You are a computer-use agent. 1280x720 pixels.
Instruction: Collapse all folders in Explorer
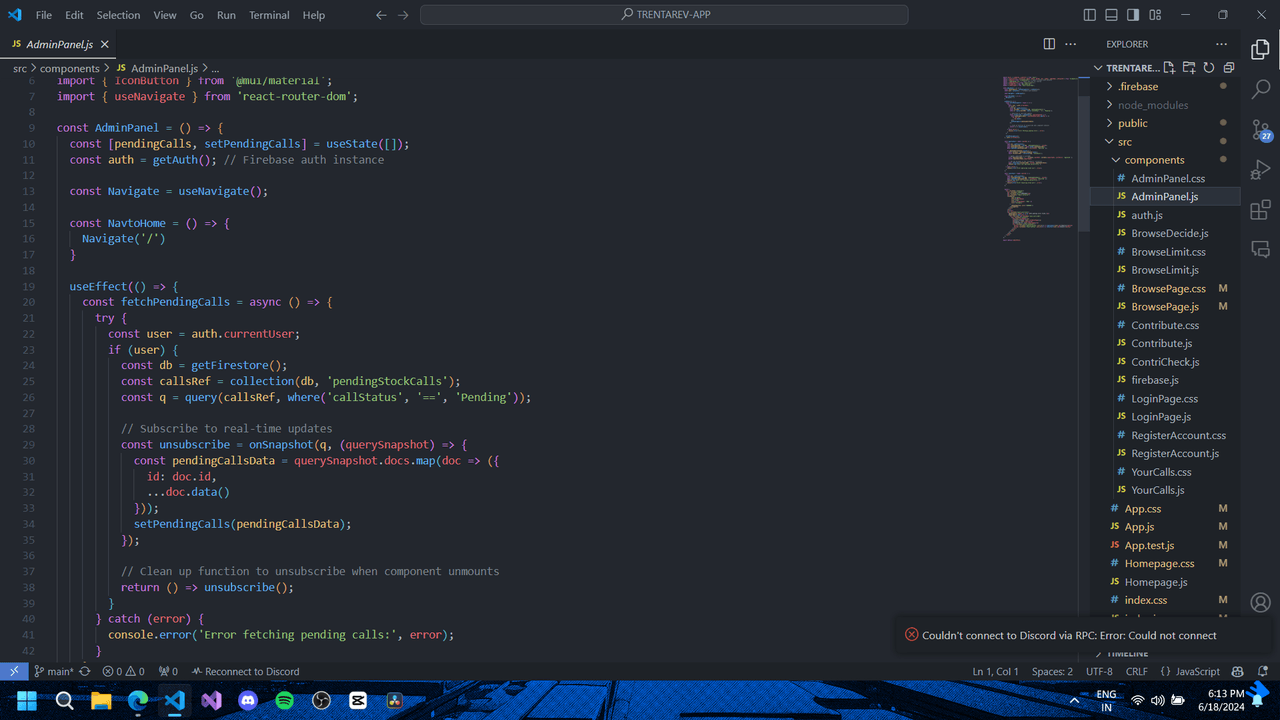(1228, 68)
